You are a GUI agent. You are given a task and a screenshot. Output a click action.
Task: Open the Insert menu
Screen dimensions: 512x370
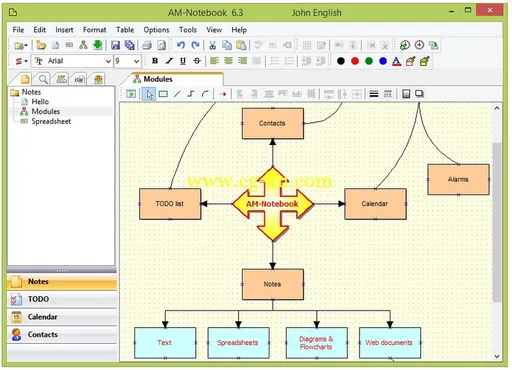64,30
